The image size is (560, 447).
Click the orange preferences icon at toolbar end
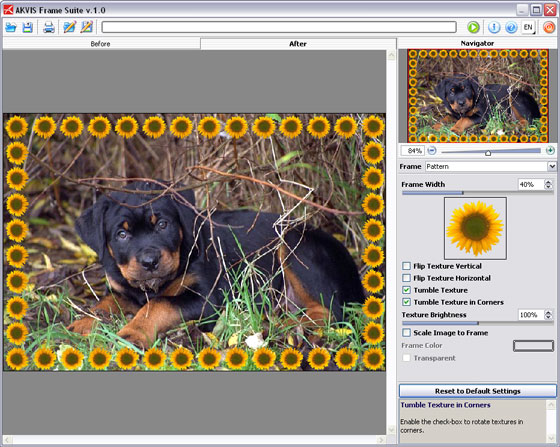click(549, 27)
